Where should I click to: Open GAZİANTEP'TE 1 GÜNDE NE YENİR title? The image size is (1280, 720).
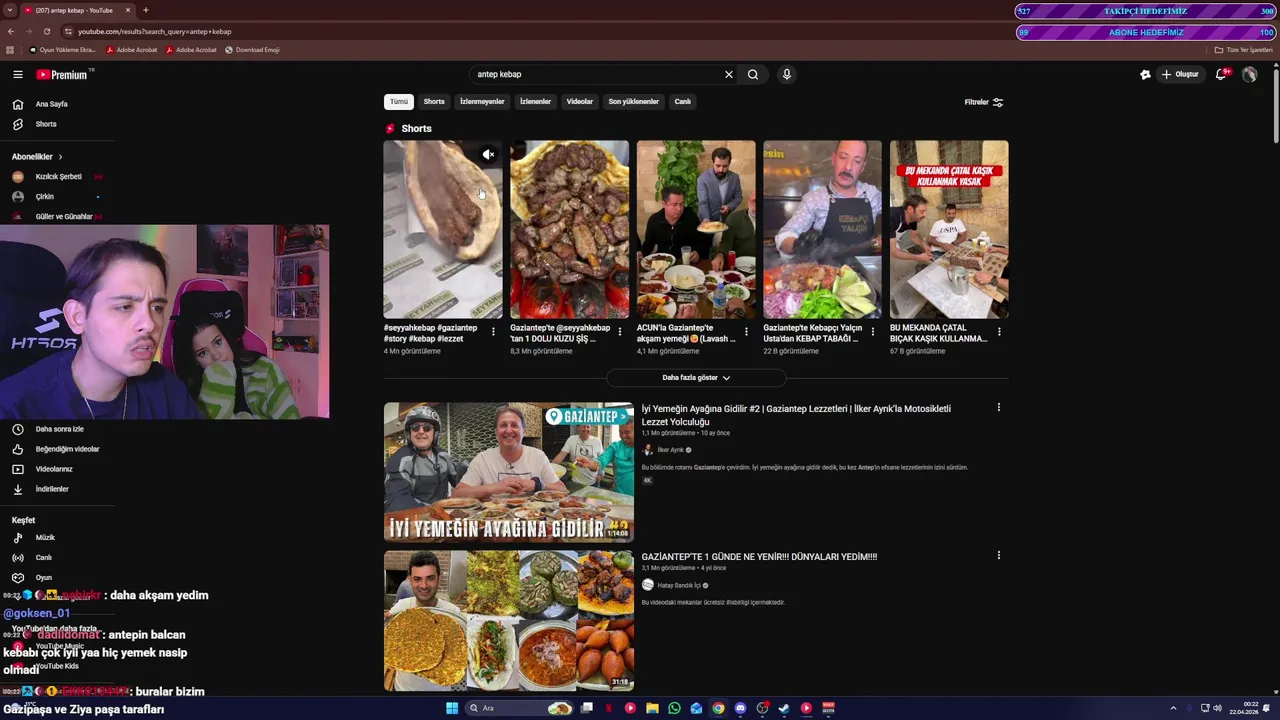coord(759,557)
